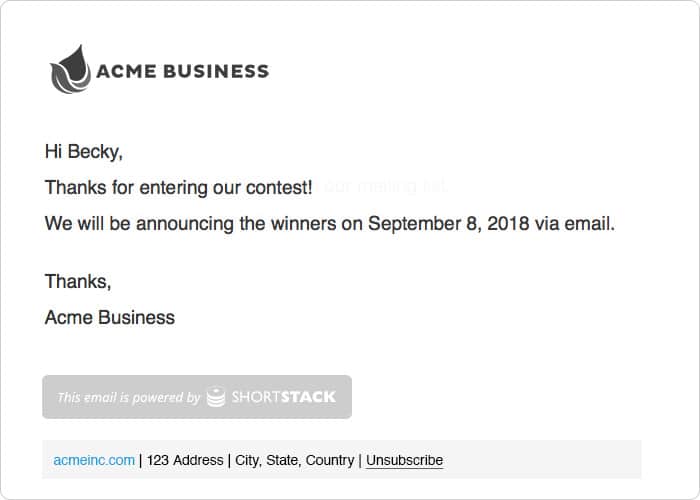This screenshot has width=700, height=500.
Task: Open the acmeinc.com link
Action: 94,460
